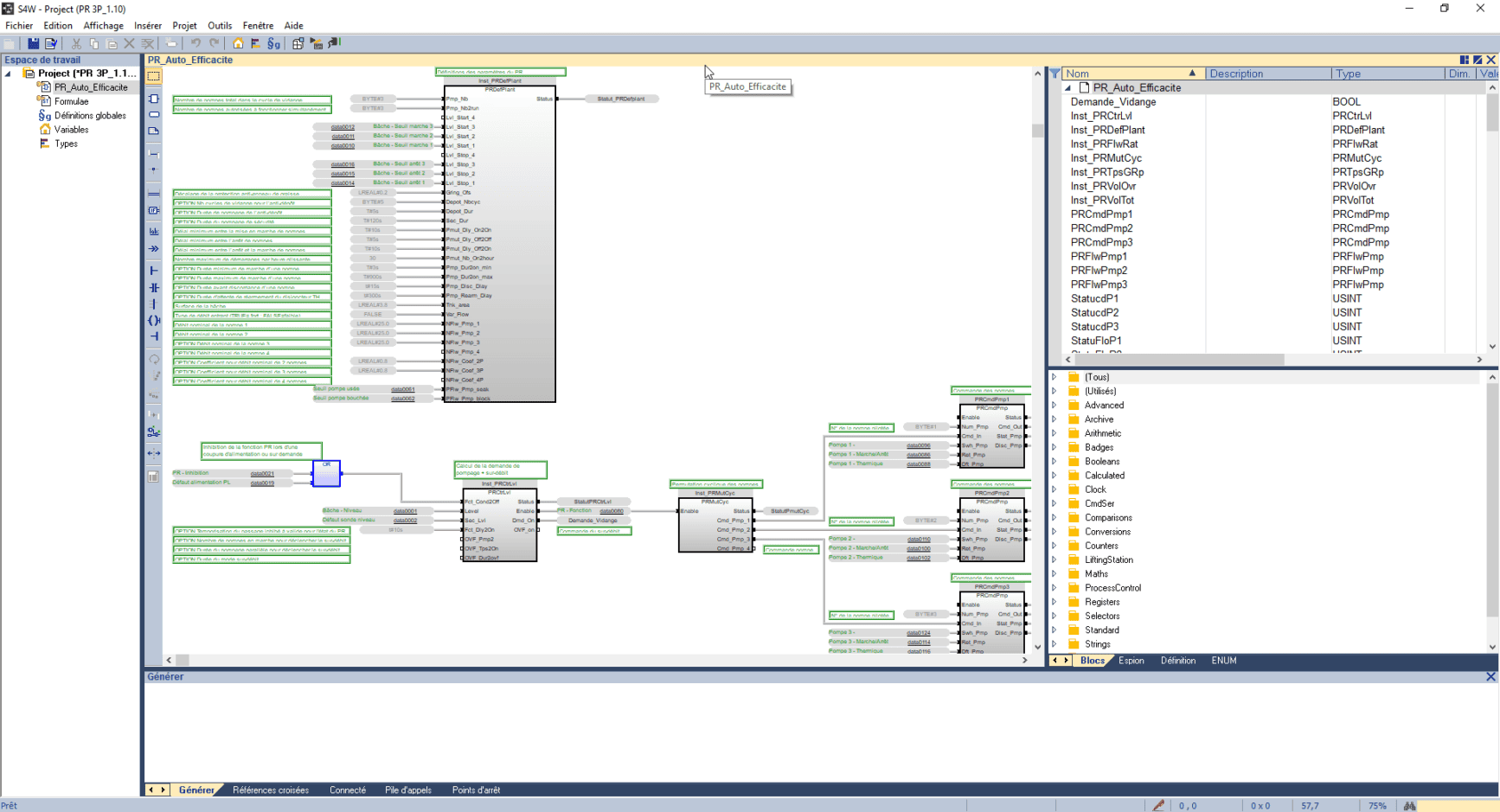The height and width of the screenshot is (812, 1500).
Task: Select Variables in the Espace de travail tree
Action: [73, 129]
